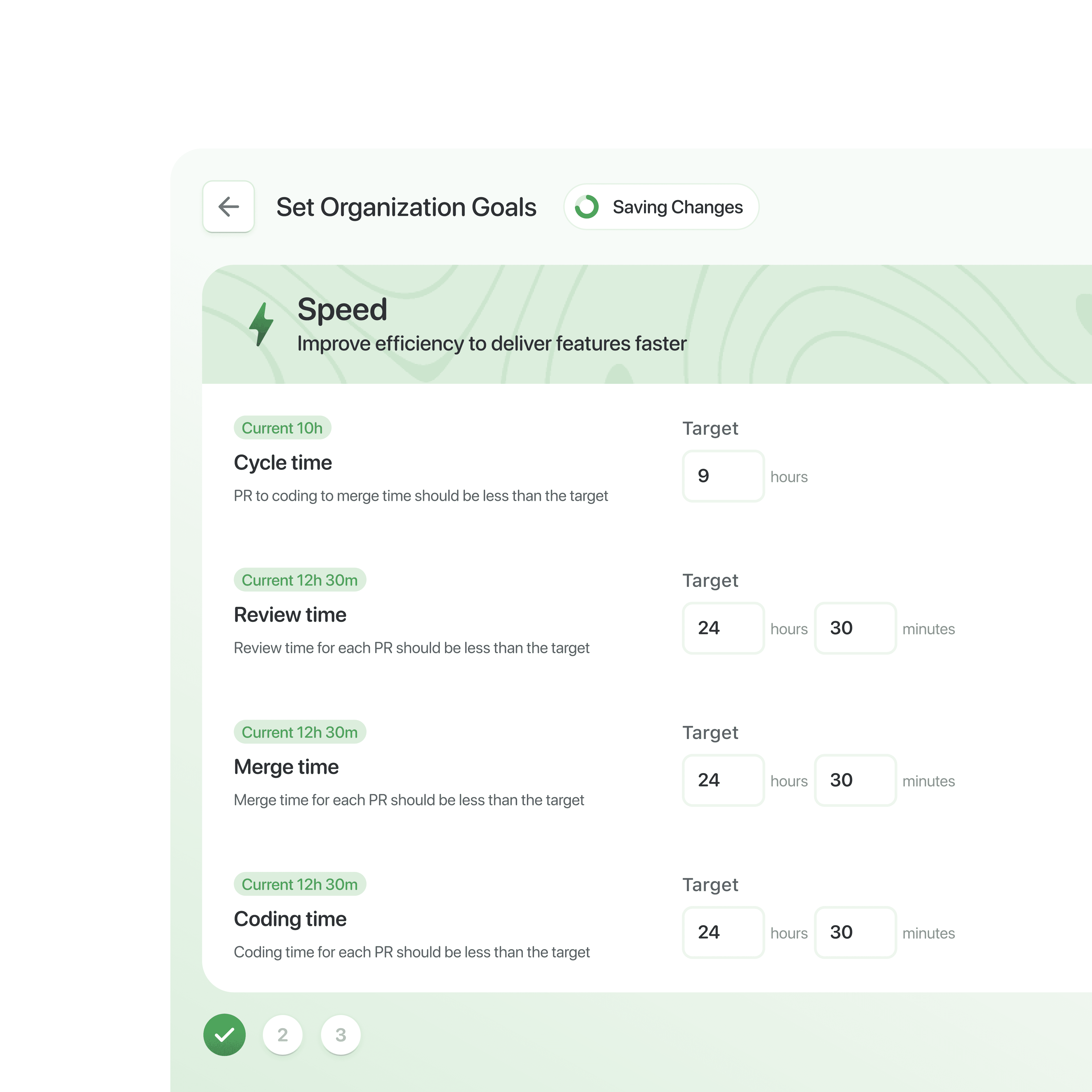Go to step 3 circle

pyautogui.click(x=340, y=1034)
